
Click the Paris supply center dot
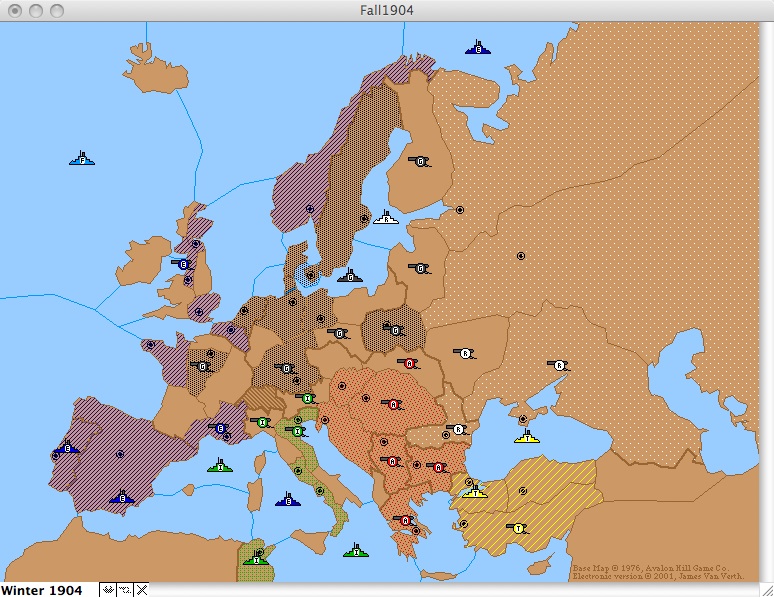(211, 354)
